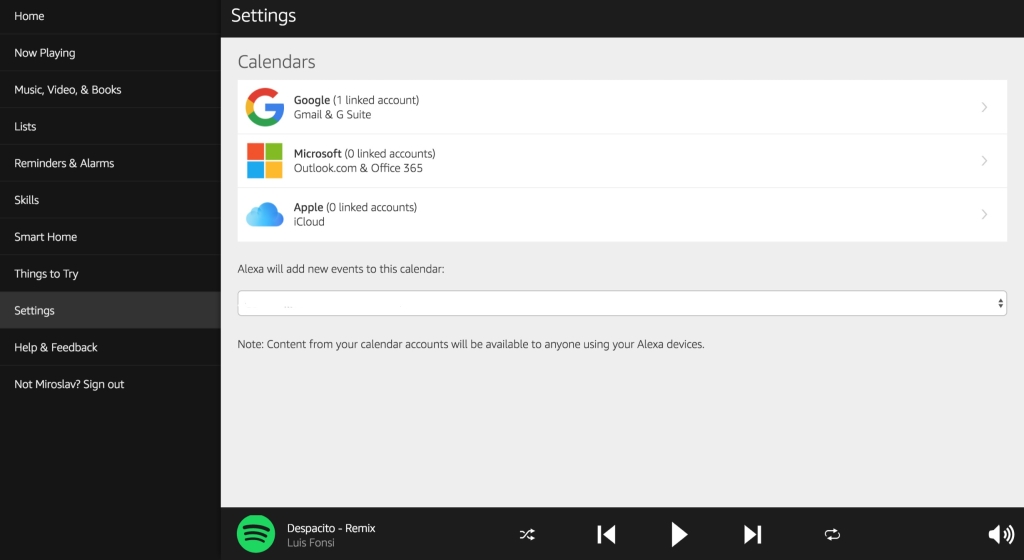Click the Microsoft logo icon

pyautogui.click(x=265, y=161)
